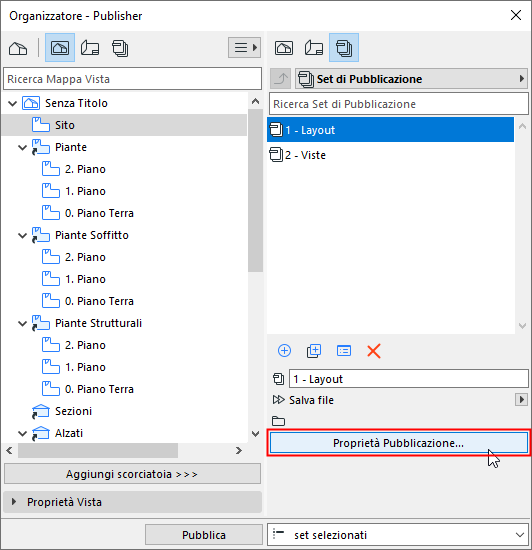
Task: Click the destination folder icon
Action: 278,421
